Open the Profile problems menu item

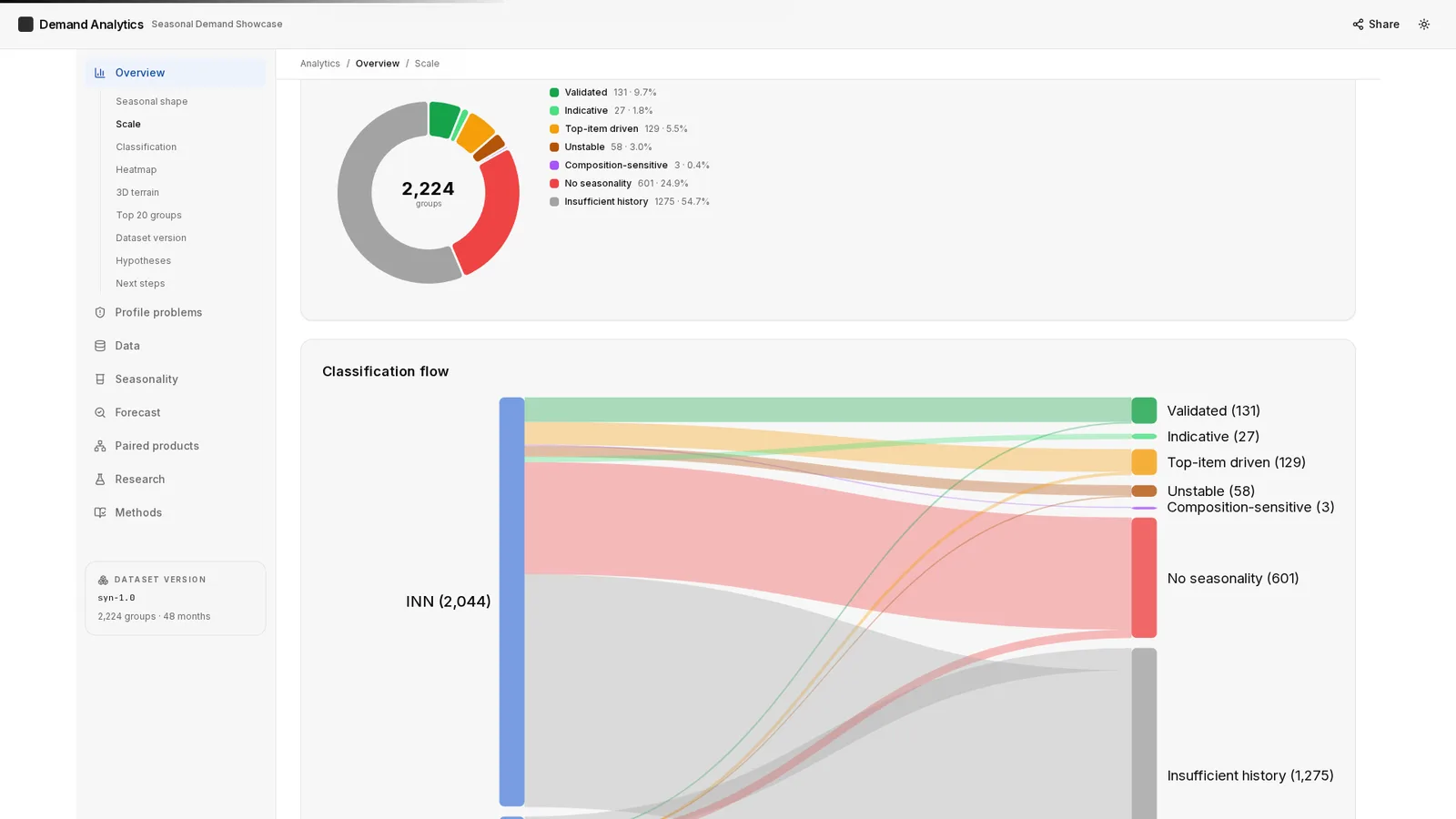pyautogui.click(x=176, y=312)
